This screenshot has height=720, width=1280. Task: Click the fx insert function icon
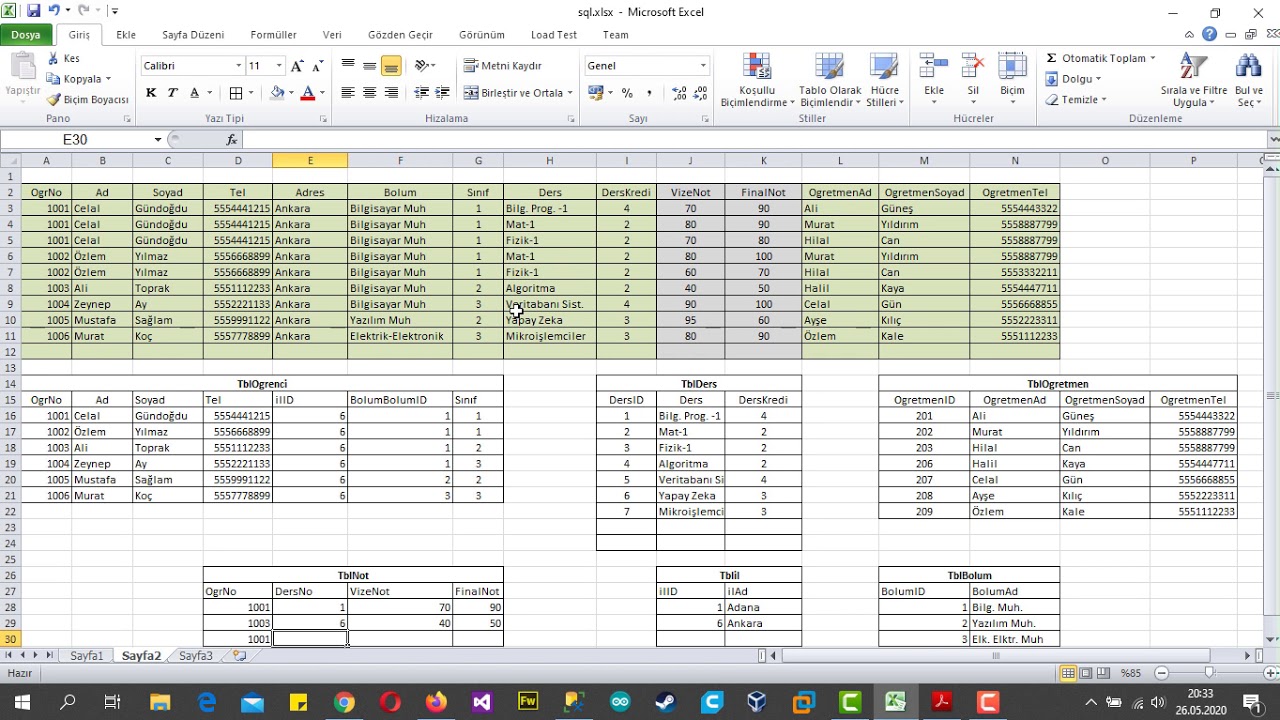click(232, 140)
